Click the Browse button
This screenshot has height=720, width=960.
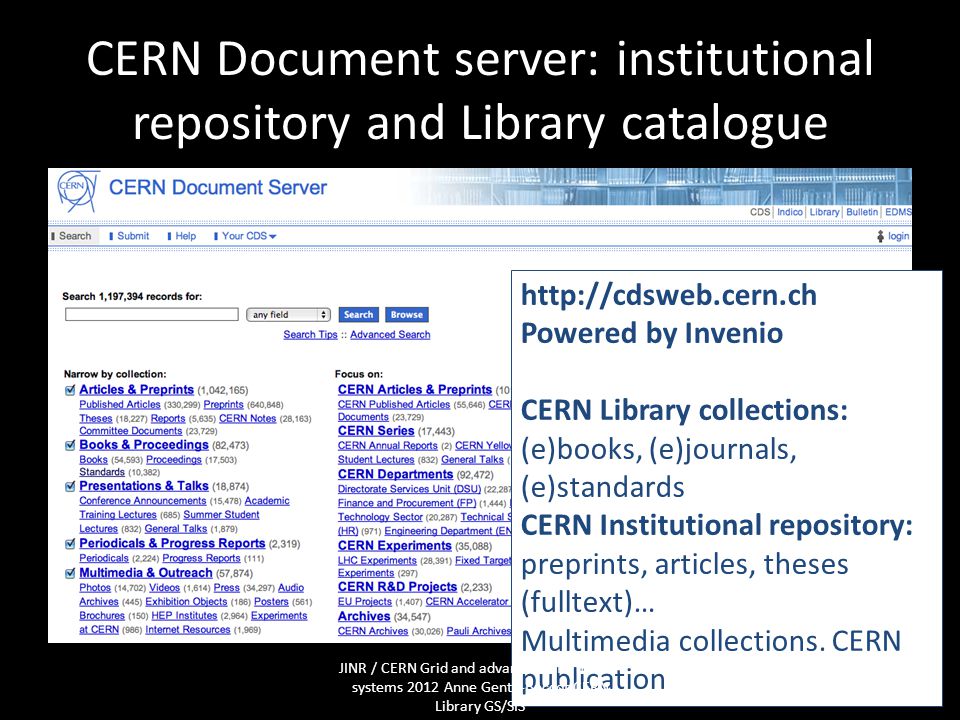[407, 315]
